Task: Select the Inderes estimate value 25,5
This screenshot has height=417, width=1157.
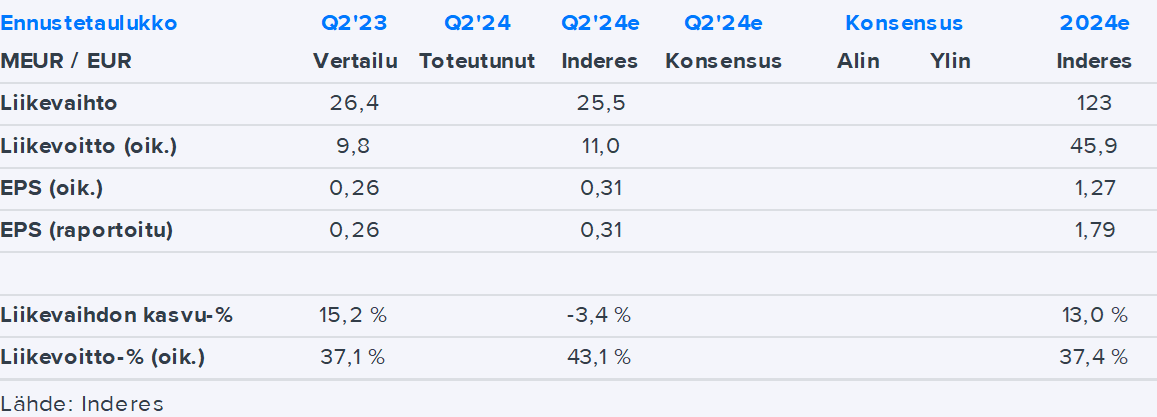Action: click(x=599, y=103)
